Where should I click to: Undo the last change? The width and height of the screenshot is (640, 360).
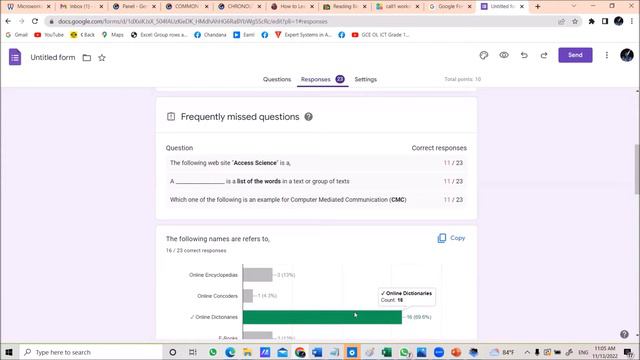point(524,55)
